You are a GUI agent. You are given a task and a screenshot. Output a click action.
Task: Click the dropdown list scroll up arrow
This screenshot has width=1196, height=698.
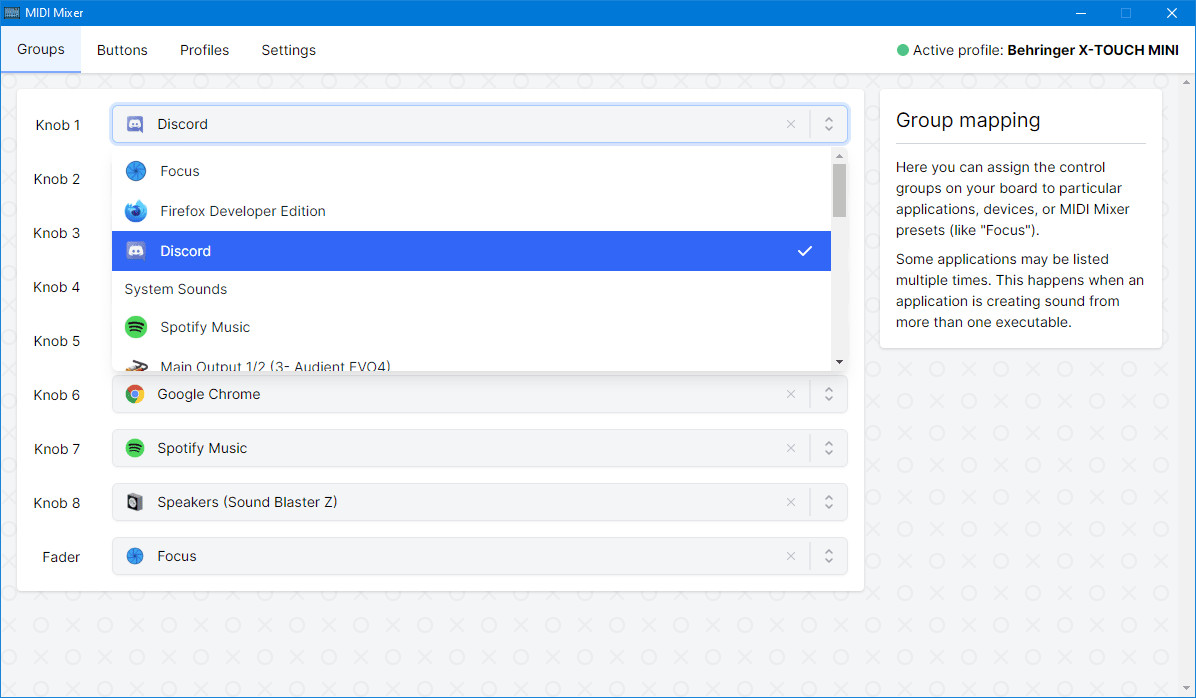pyautogui.click(x=839, y=156)
